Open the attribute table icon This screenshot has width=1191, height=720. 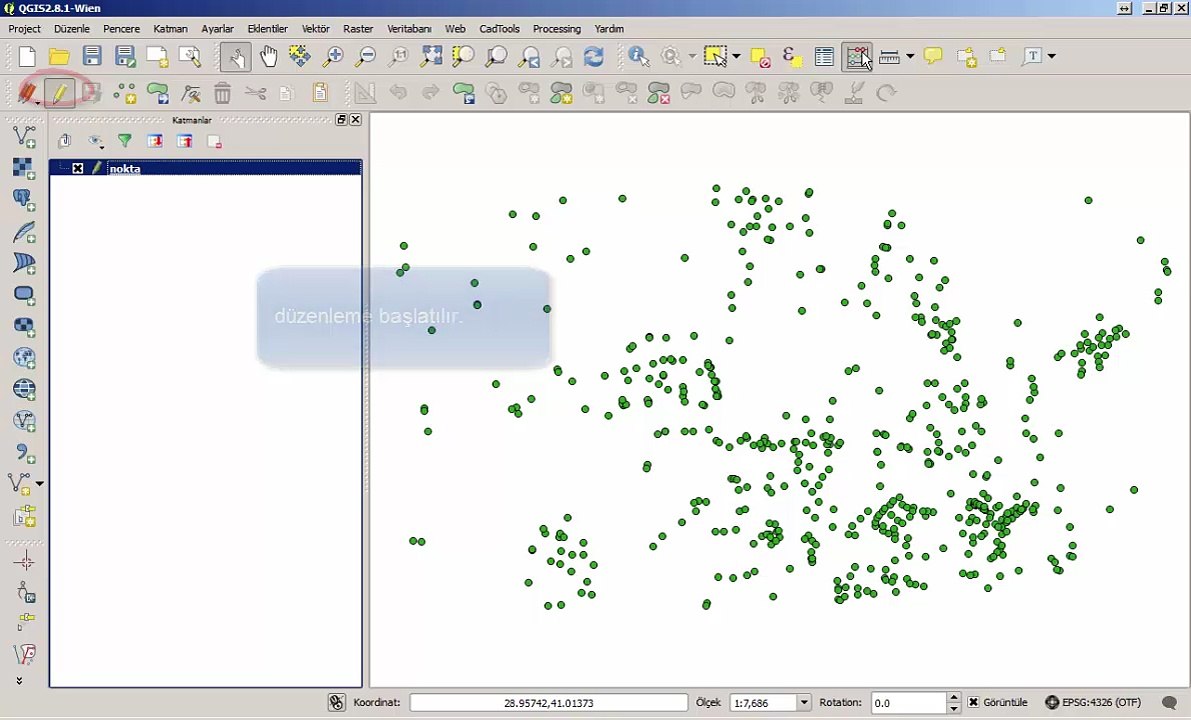coord(823,56)
